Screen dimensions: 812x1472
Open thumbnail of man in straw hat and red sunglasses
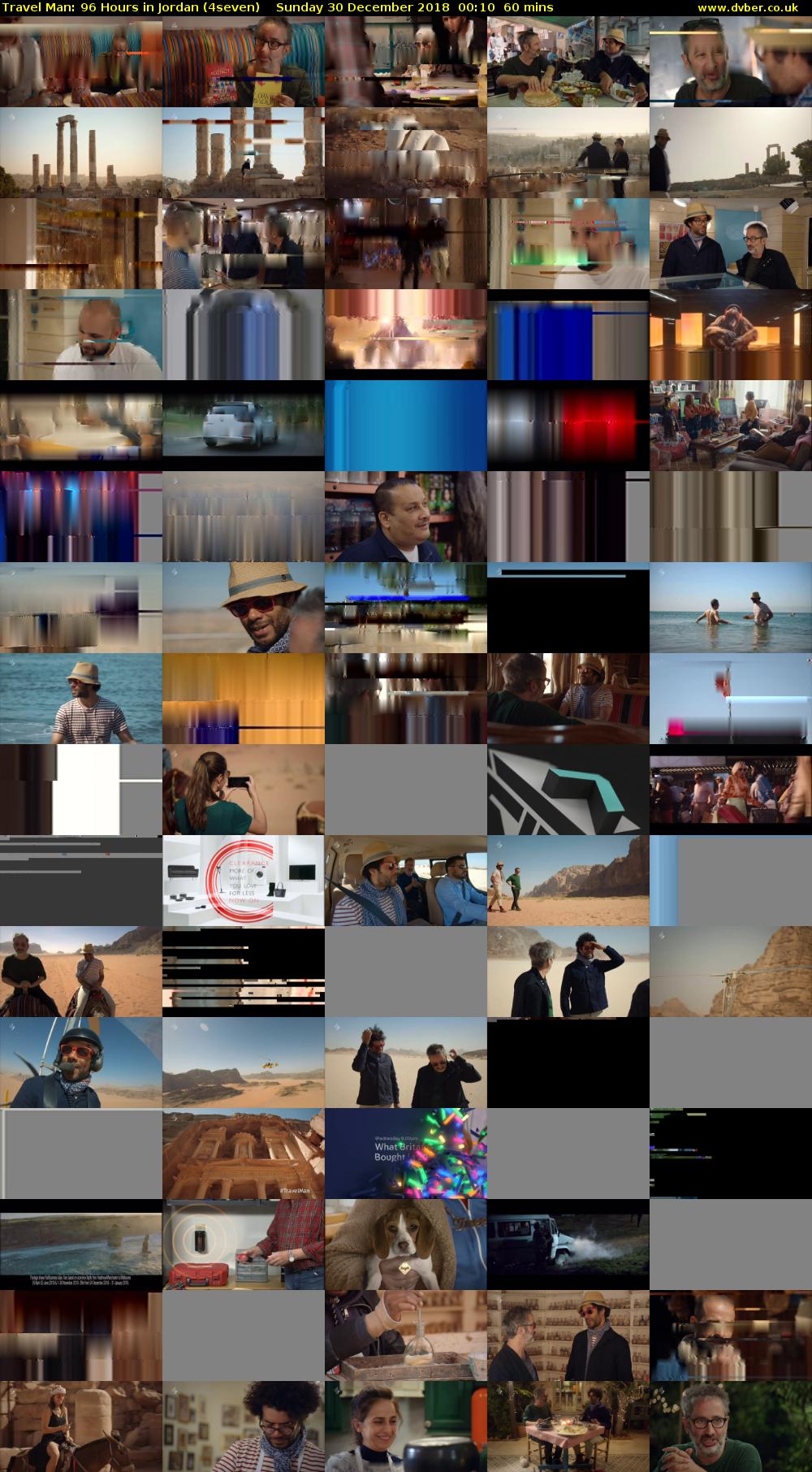pyautogui.click(x=244, y=608)
